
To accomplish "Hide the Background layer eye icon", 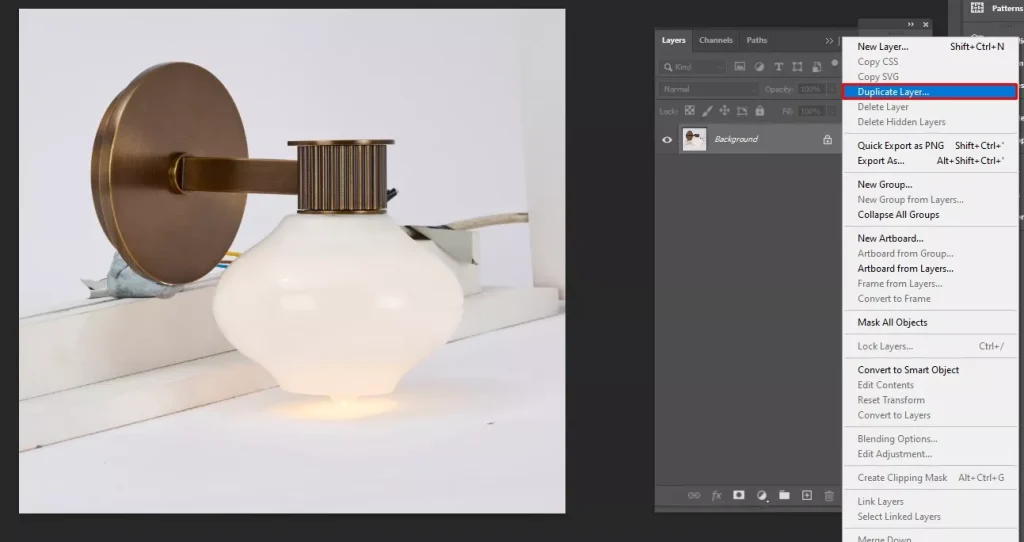I will click(667, 139).
